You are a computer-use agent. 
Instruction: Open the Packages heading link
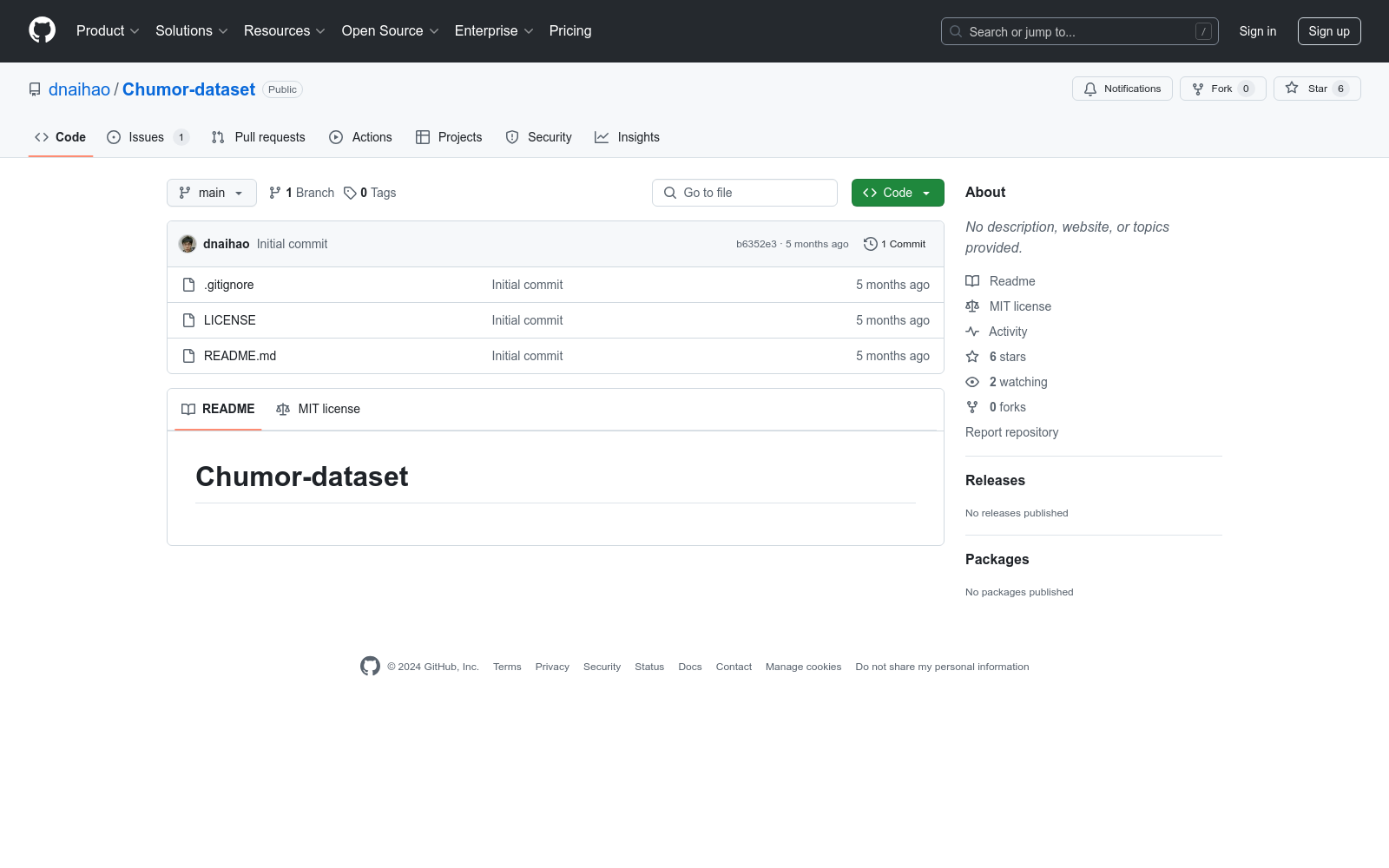click(997, 559)
